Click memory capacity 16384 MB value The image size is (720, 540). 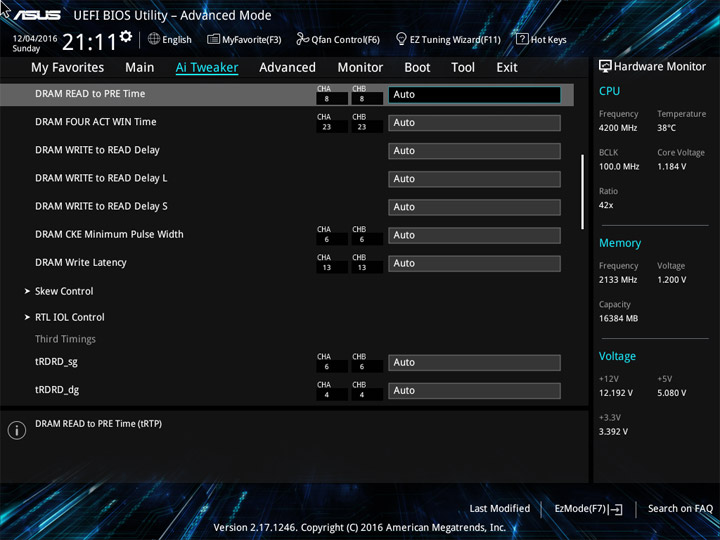[x=618, y=319]
